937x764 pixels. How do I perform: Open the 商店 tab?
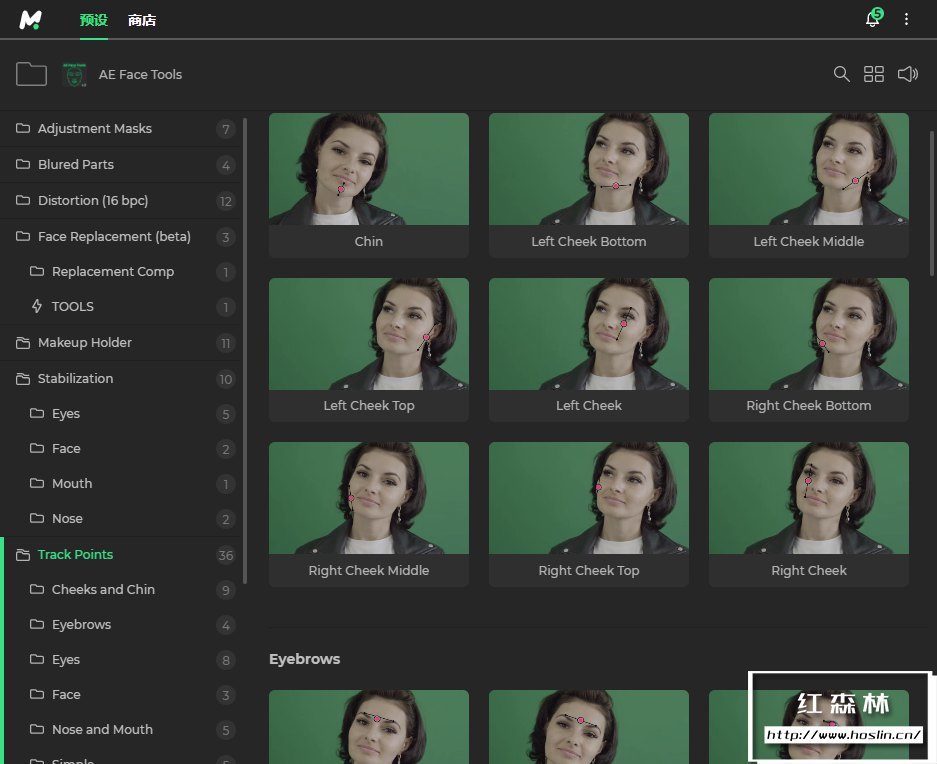click(142, 20)
